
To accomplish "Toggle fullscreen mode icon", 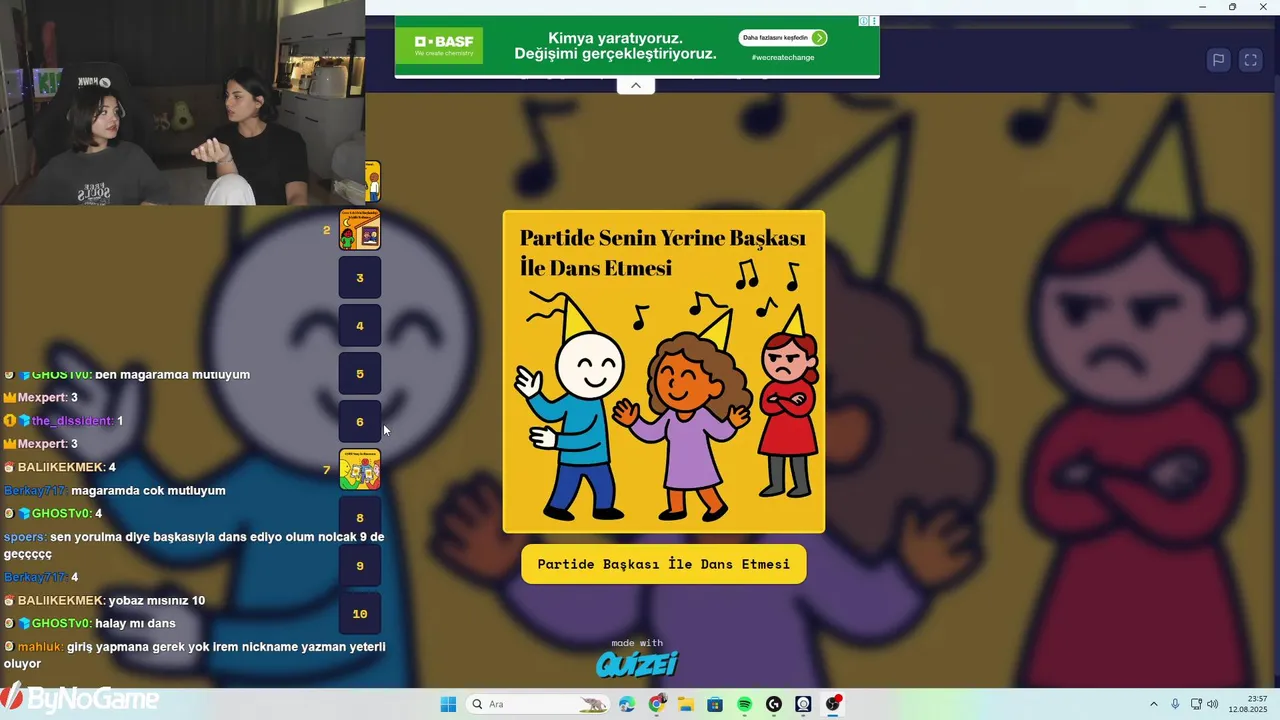I will point(1250,60).
